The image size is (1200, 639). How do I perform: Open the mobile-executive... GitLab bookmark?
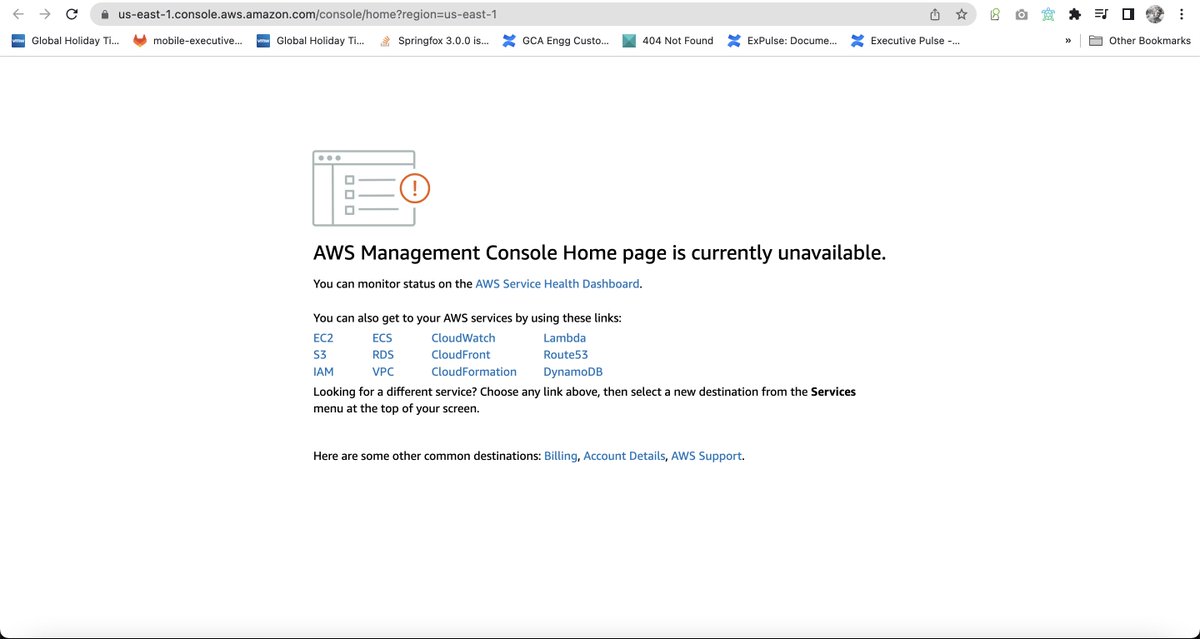[x=188, y=41]
